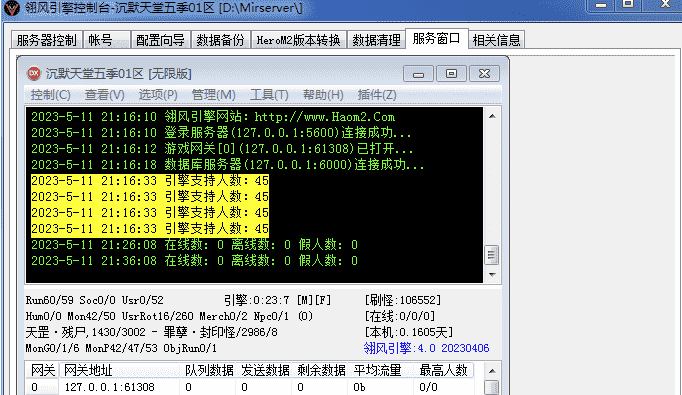Viewport: 682px width, 395px height.
Task: Click the 剩余数据 column header
Action: pyautogui.click(x=320, y=370)
